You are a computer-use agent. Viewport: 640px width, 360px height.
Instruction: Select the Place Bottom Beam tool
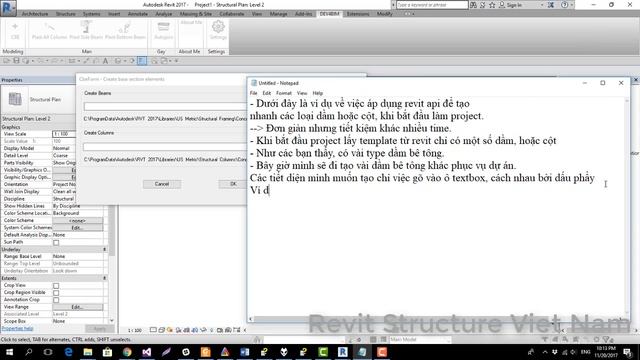[125, 31]
